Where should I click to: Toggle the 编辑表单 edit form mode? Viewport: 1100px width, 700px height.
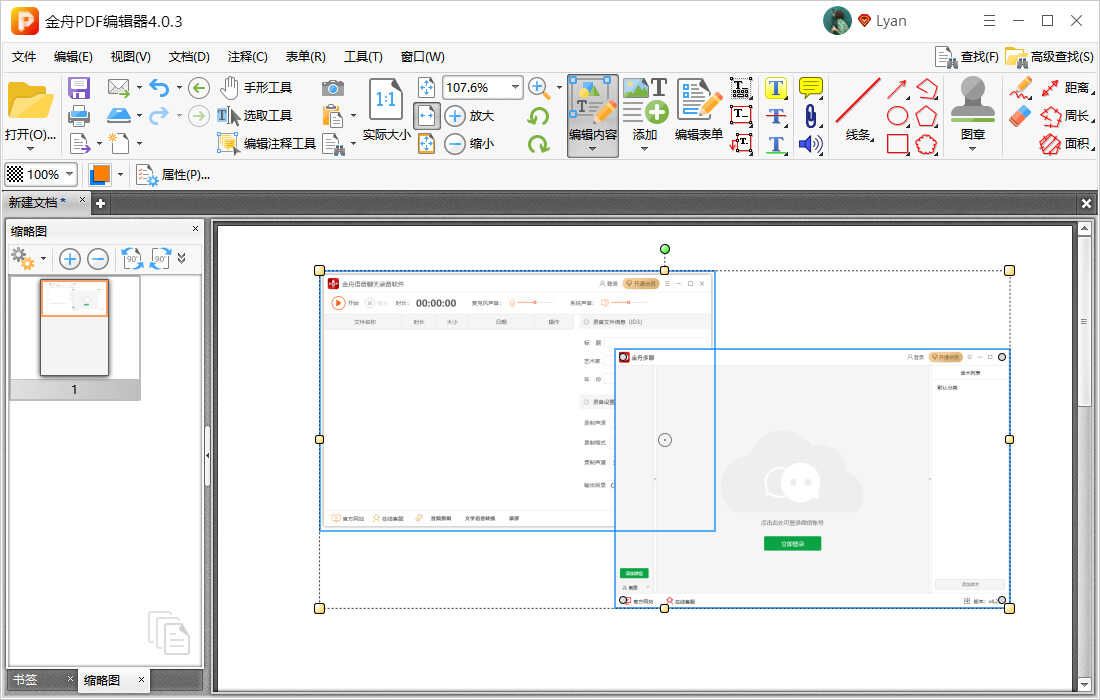(x=699, y=110)
